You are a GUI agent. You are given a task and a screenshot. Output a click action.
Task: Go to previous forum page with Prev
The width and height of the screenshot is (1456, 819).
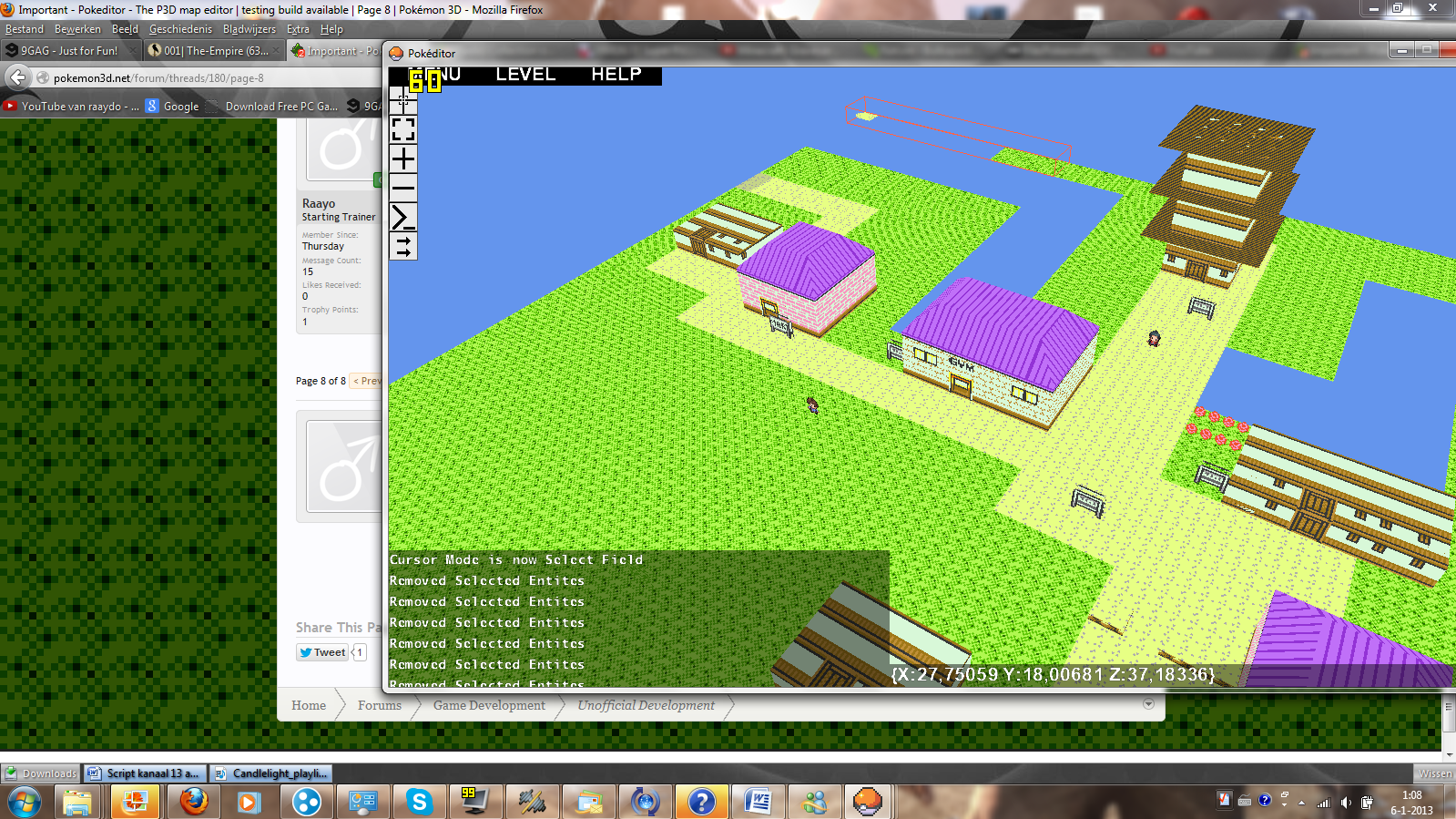tap(366, 381)
